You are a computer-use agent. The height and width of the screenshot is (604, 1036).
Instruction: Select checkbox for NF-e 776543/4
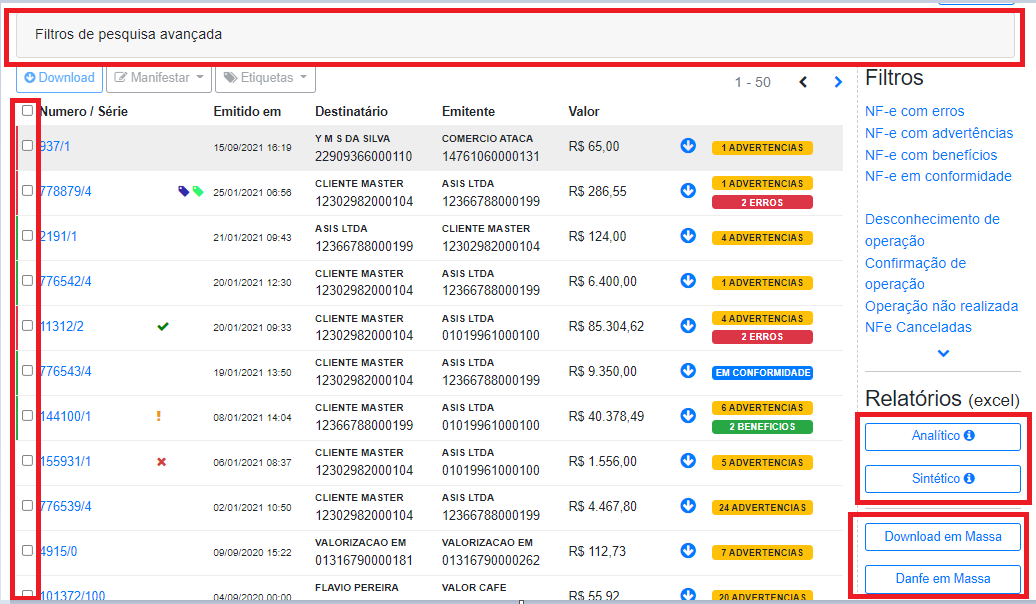pos(27,370)
